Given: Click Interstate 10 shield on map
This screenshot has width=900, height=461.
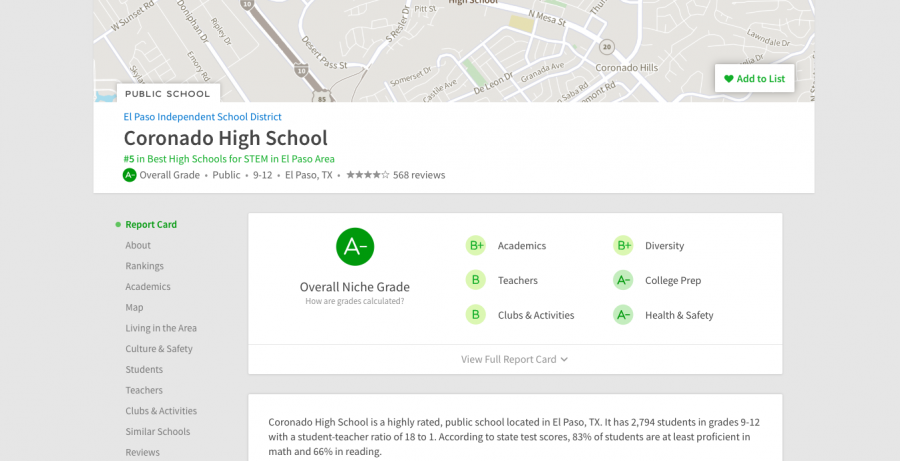Looking at the screenshot, I should tap(301, 71).
